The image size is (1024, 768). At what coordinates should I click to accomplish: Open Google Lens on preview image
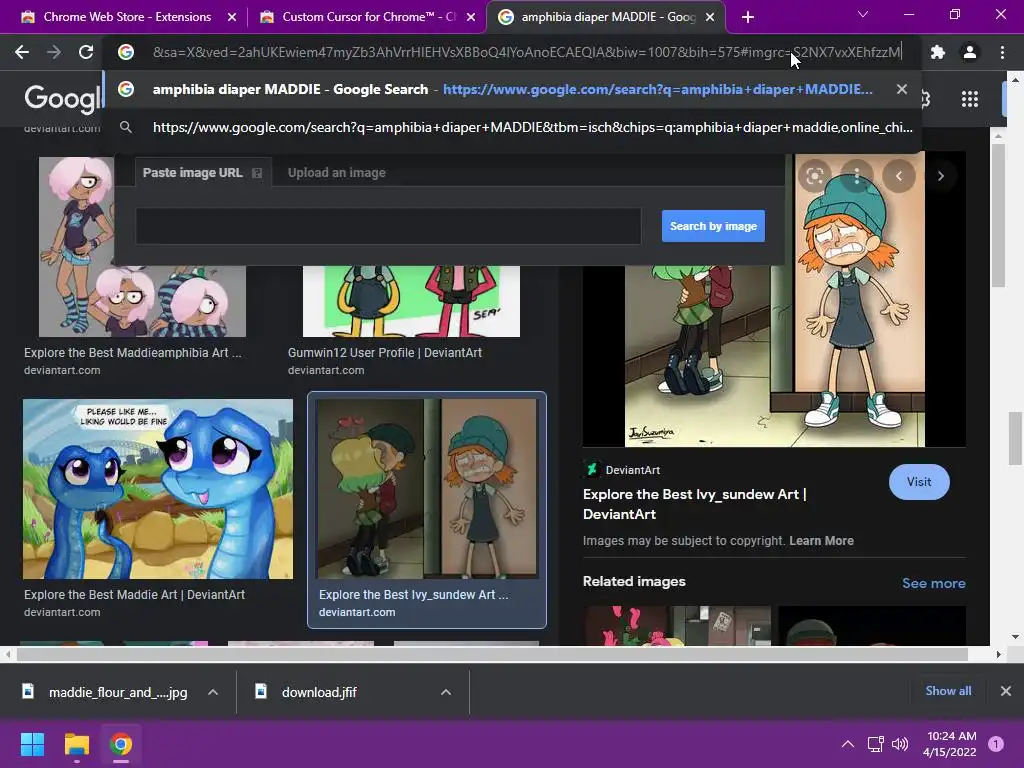click(814, 176)
